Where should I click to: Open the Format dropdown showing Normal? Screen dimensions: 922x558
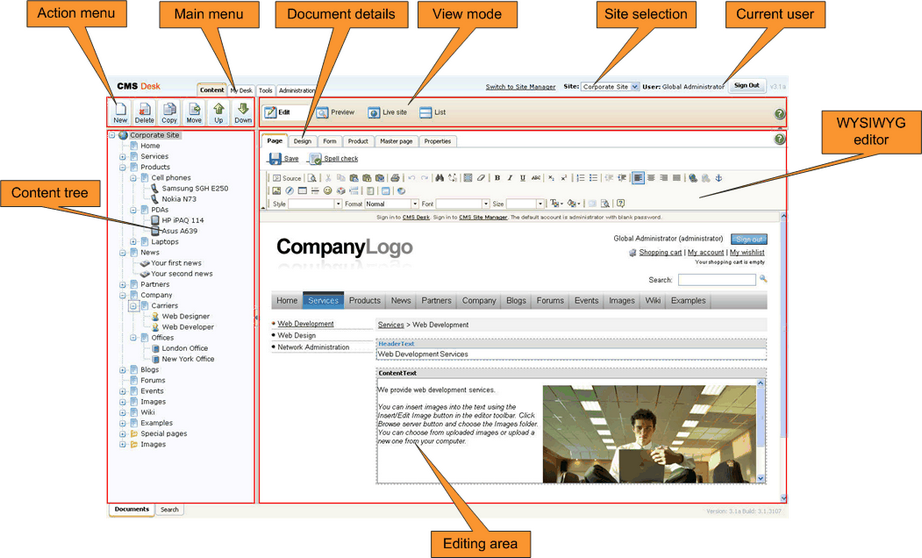pos(392,204)
